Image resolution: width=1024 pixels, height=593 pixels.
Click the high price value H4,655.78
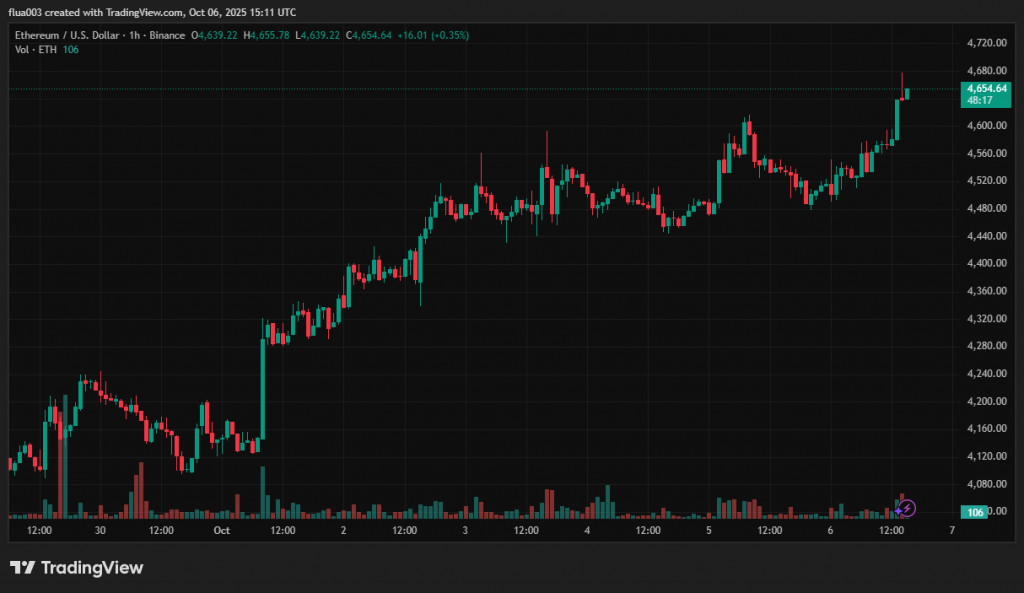coord(266,35)
